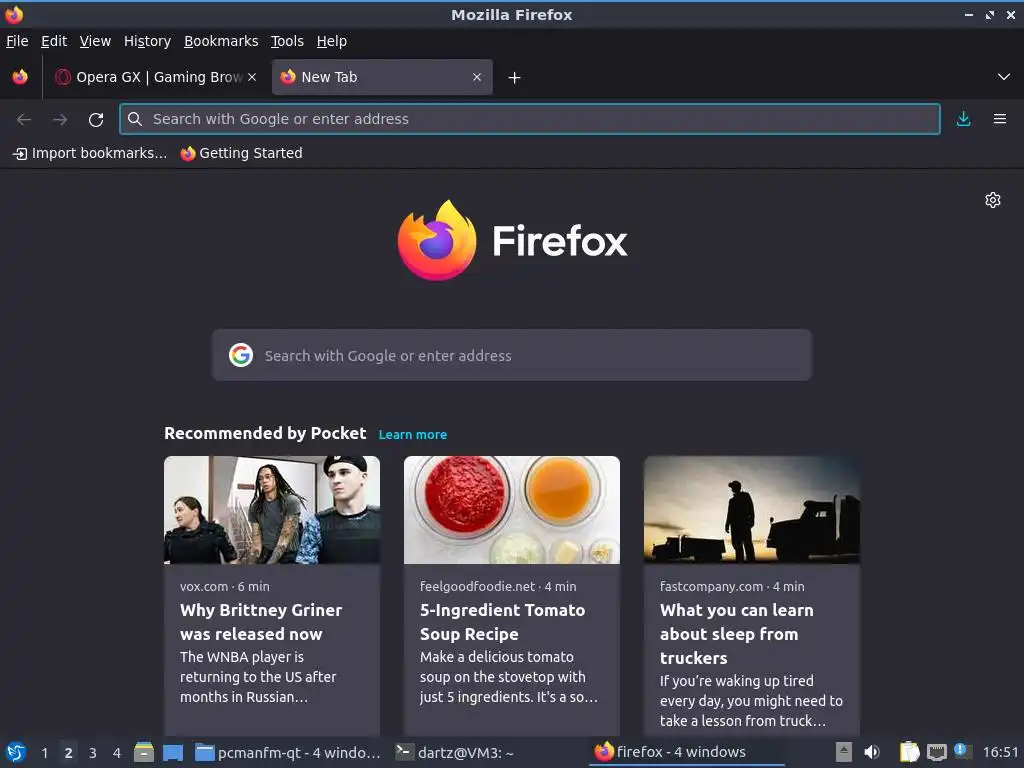Image resolution: width=1024 pixels, height=768 pixels.
Task: Click 'What you can learn about sleep from truckers'
Action: [x=737, y=633]
